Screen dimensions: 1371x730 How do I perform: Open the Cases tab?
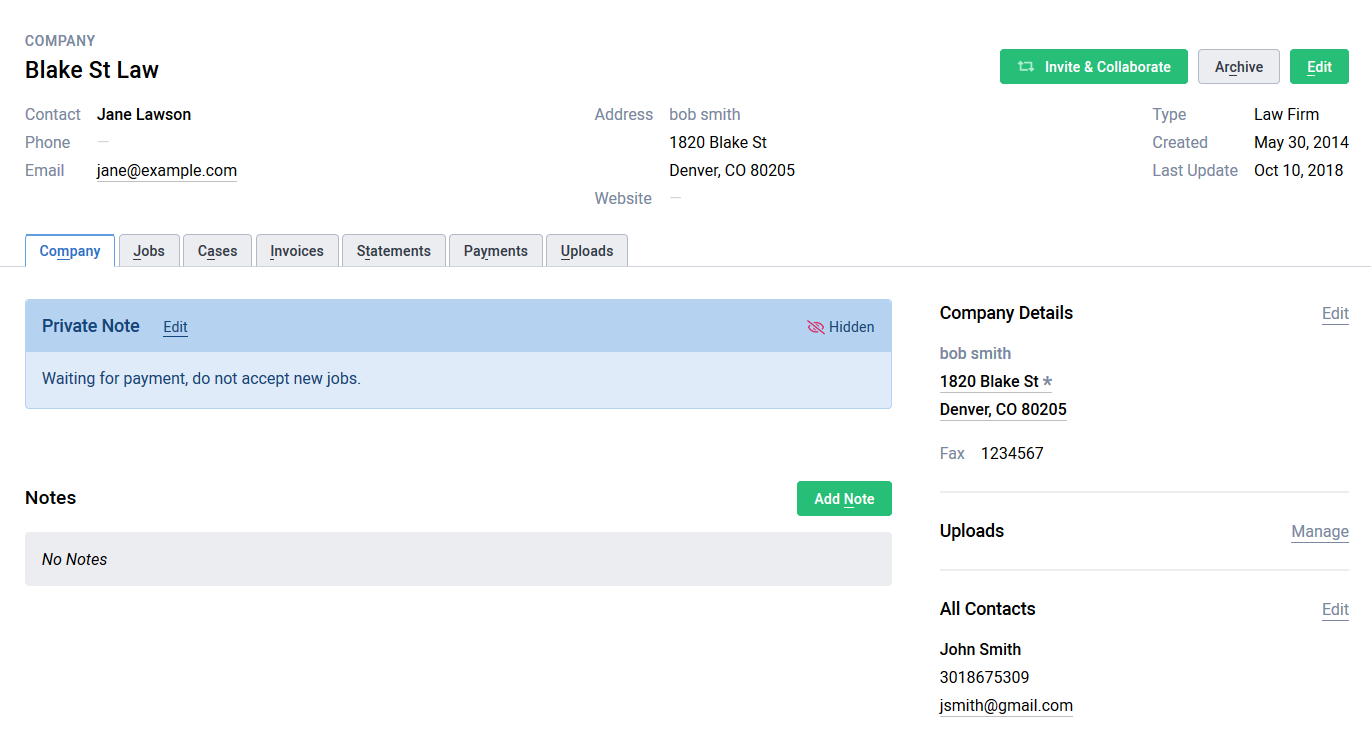coord(217,250)
